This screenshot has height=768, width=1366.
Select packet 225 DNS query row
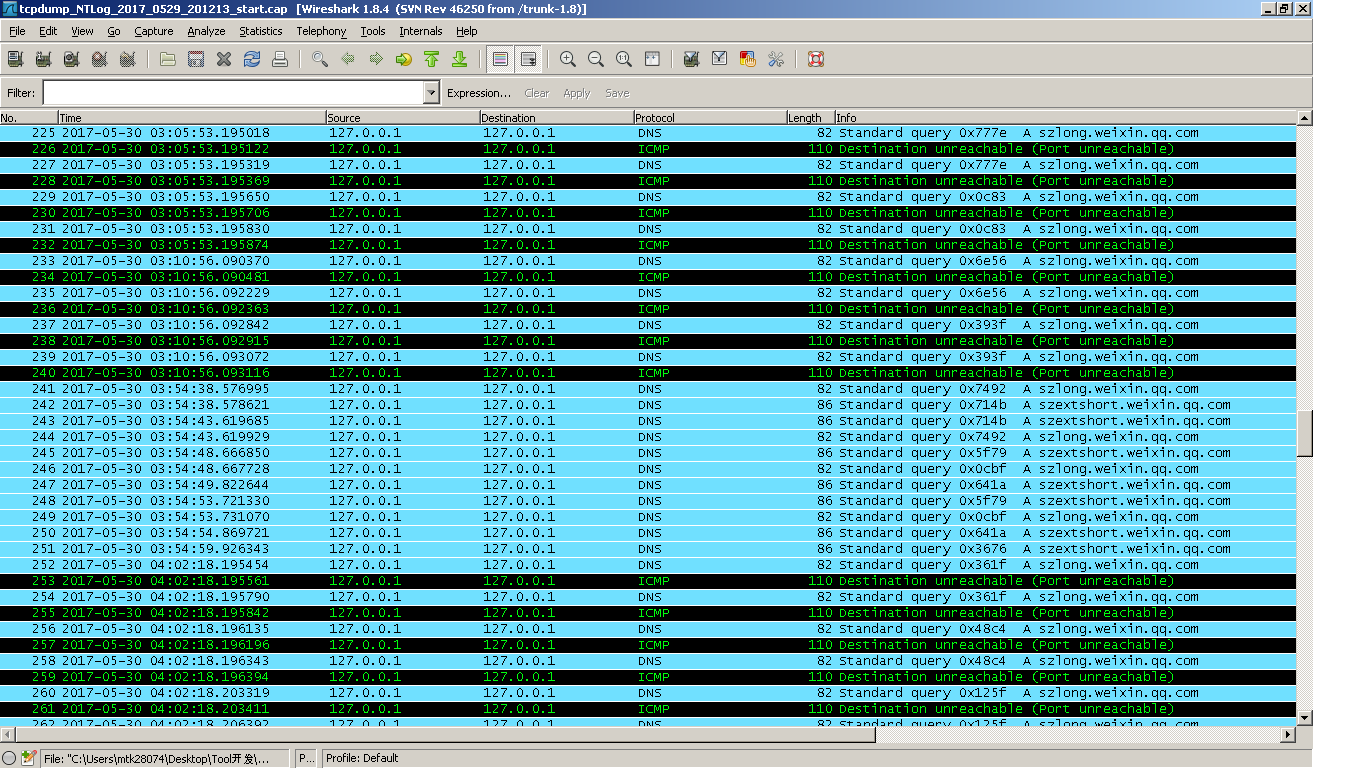pyautogui.click(x=648, y=133)
